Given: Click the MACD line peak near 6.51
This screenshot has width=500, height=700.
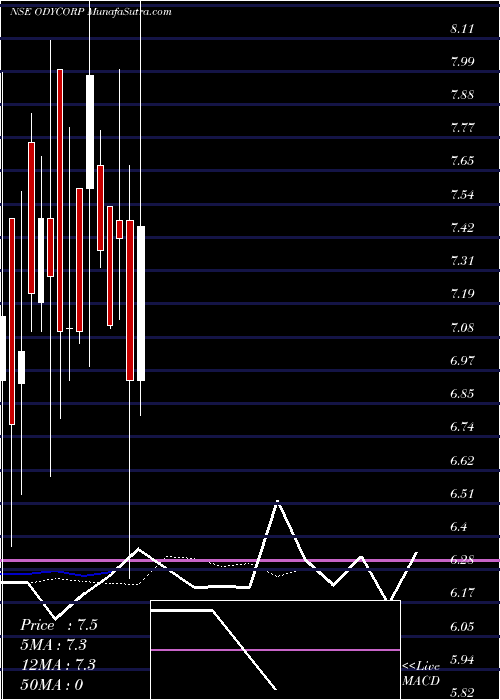Looking at the screenshot, I should pyautogui.click(x=278, y=502).
